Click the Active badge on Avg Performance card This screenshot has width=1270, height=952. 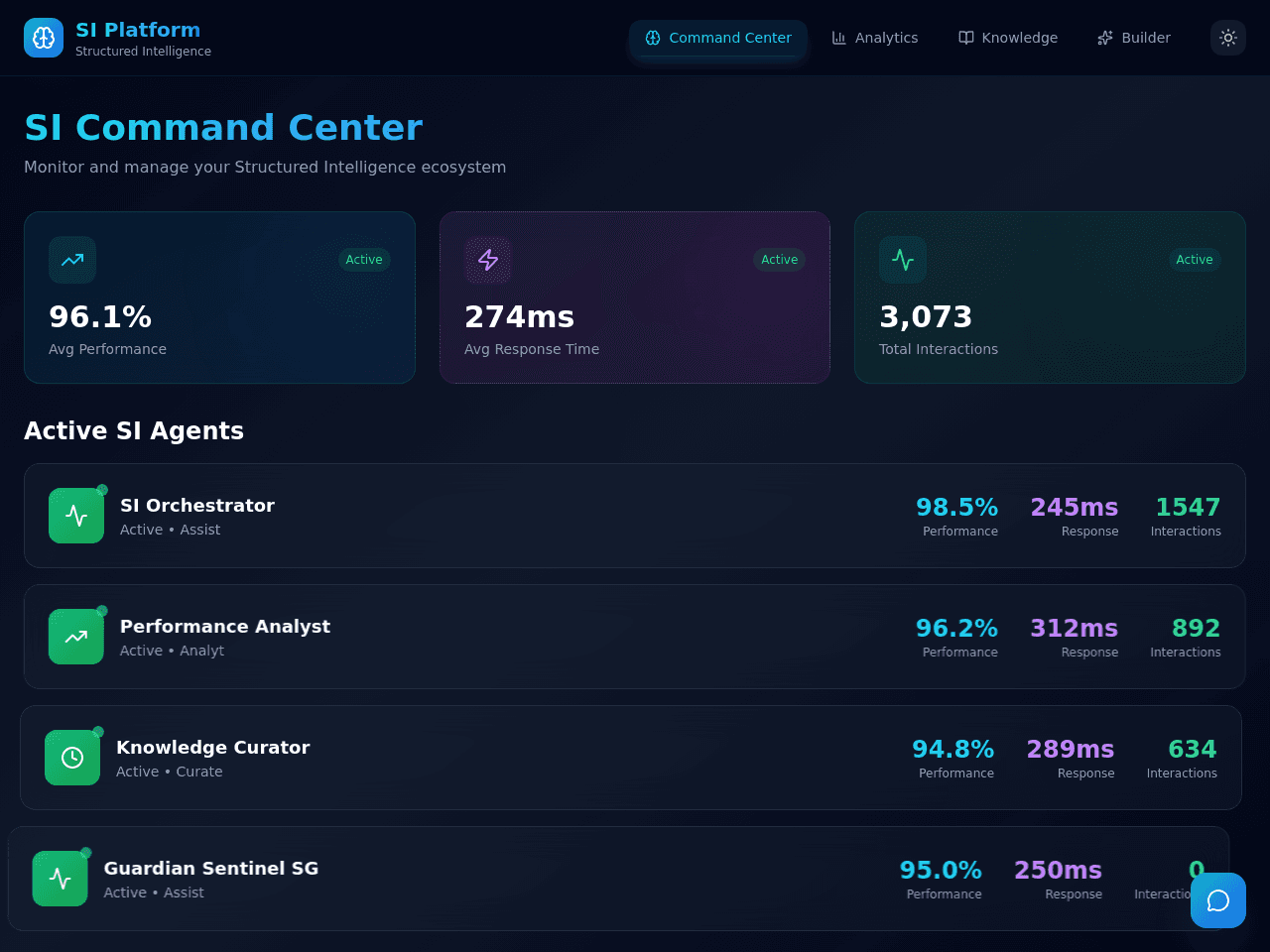tap(364, 260)
